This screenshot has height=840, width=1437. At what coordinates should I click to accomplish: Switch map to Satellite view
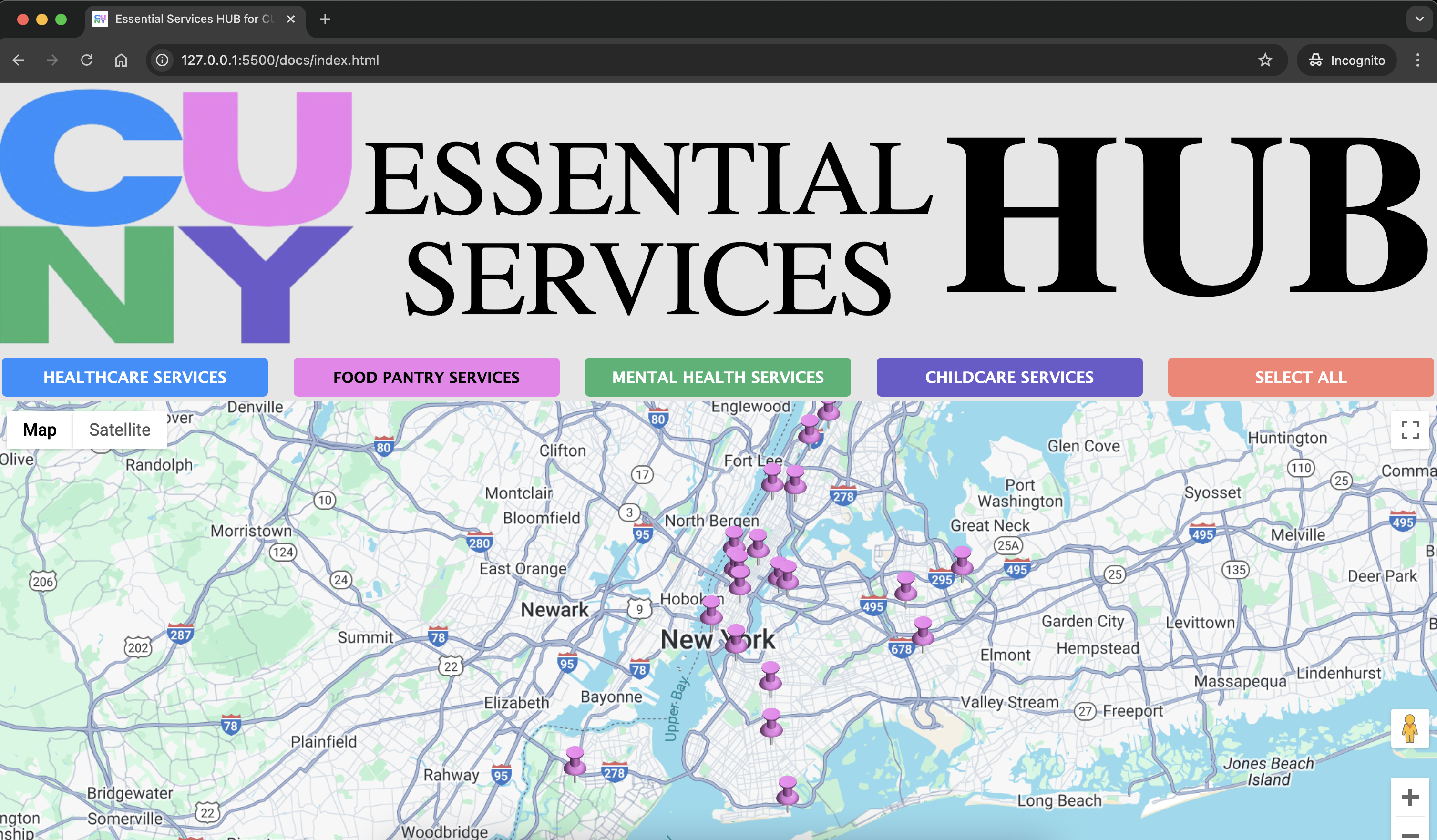coord(120,430)
